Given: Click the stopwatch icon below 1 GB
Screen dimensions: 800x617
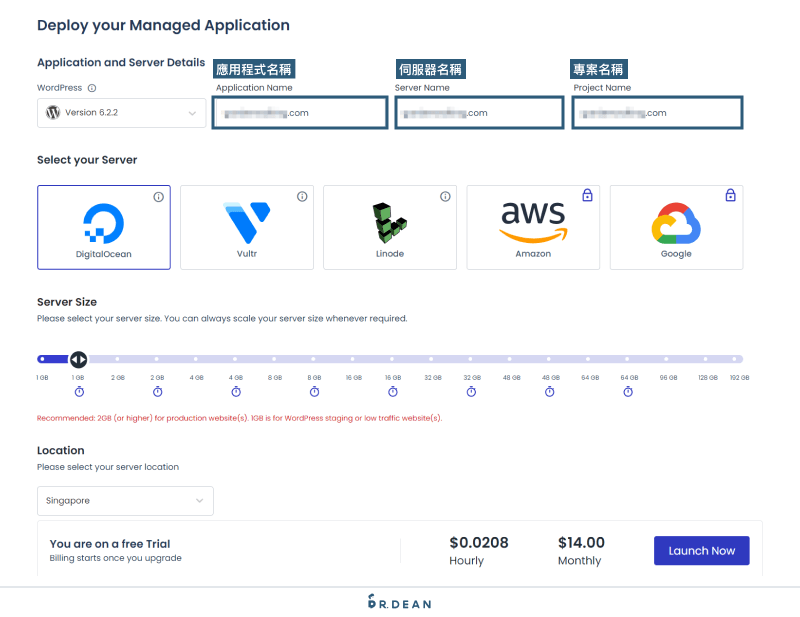Looking at the screenshot, I should coord(79,392).
